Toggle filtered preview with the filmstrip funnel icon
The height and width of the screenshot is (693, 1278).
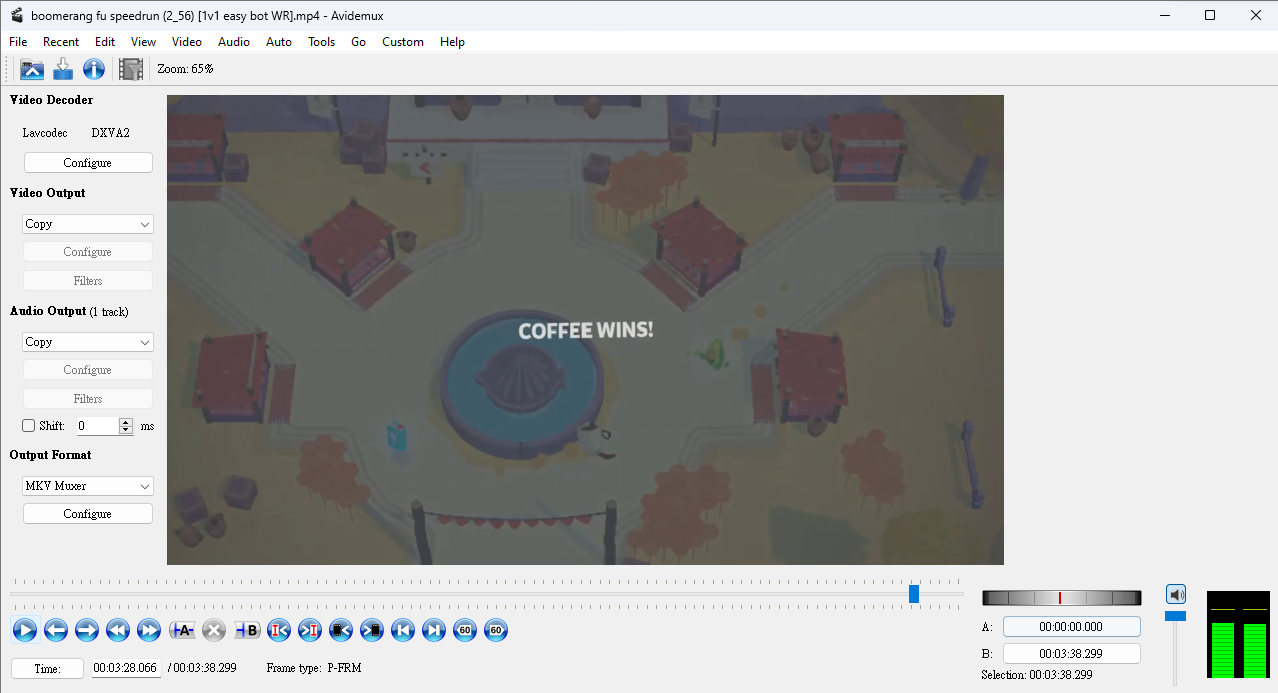click(x=131, y=69)
